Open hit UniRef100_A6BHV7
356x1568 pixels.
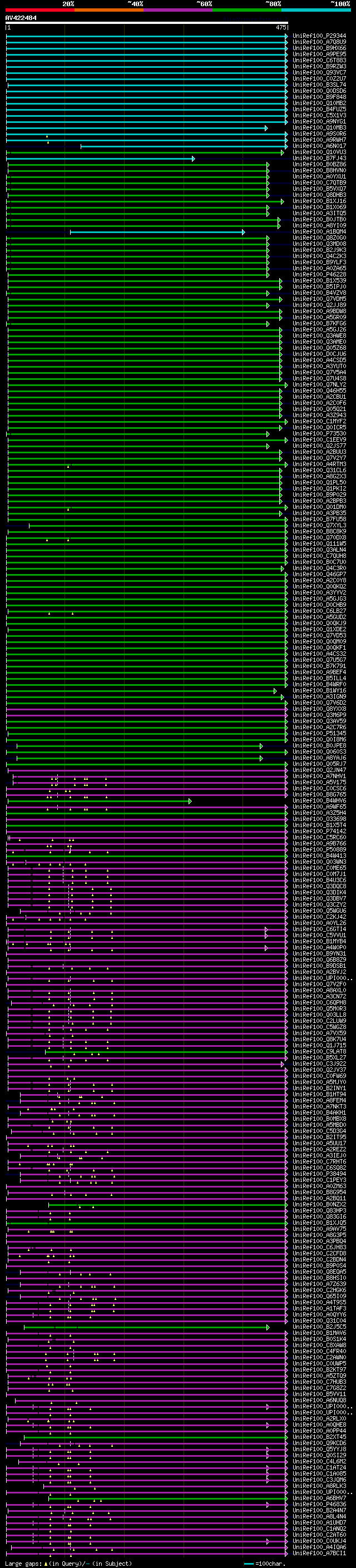(x=319, y=1498)
